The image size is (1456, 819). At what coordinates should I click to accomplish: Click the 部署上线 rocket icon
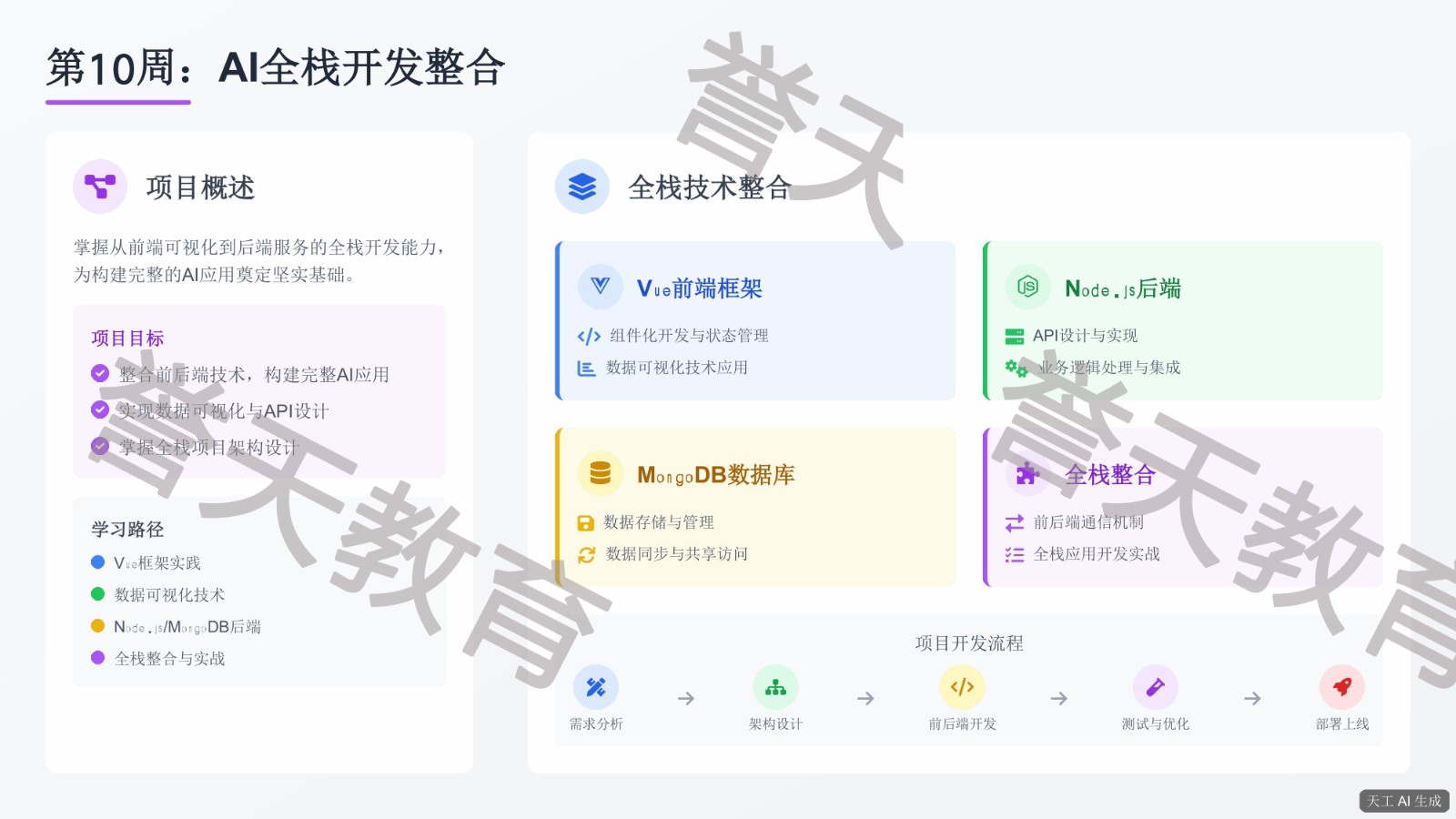(1341, 687)
